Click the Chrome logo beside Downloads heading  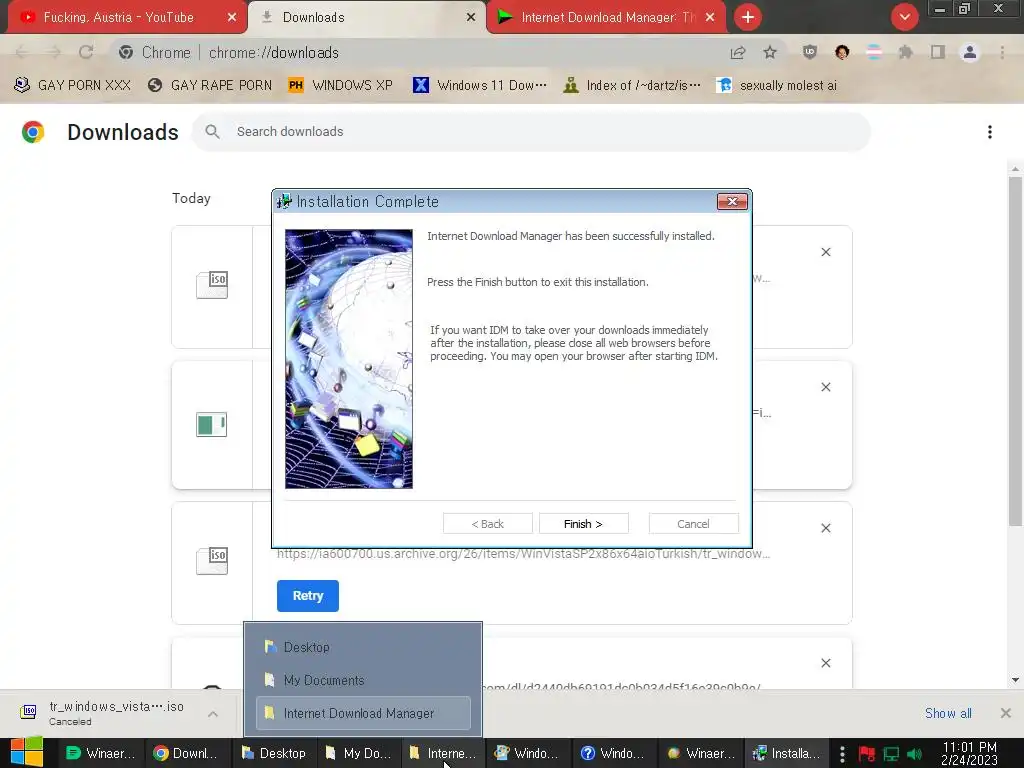pos(33,132)
